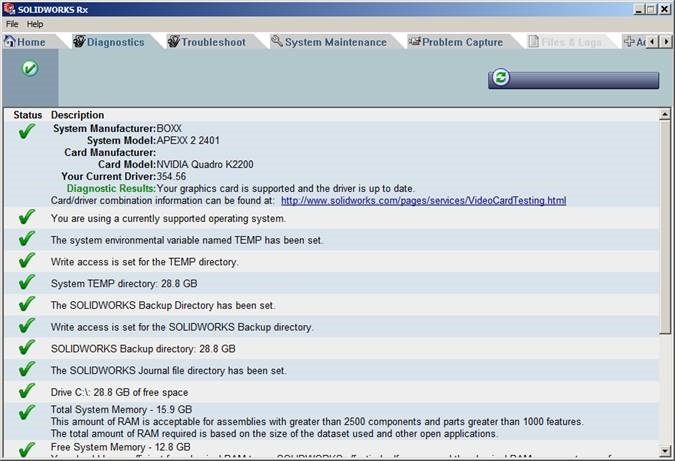Click 'The SOLIDWORKS Journal file directory has been set'
This screenshot has width=675, height=461.
[x=169, y=371]
